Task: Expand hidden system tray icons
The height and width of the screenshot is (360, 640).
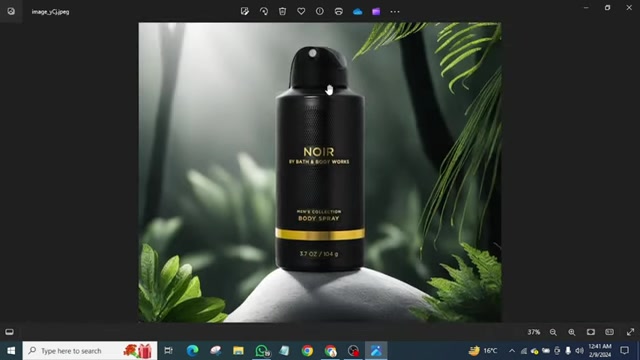Action: [x=512, y=351]
